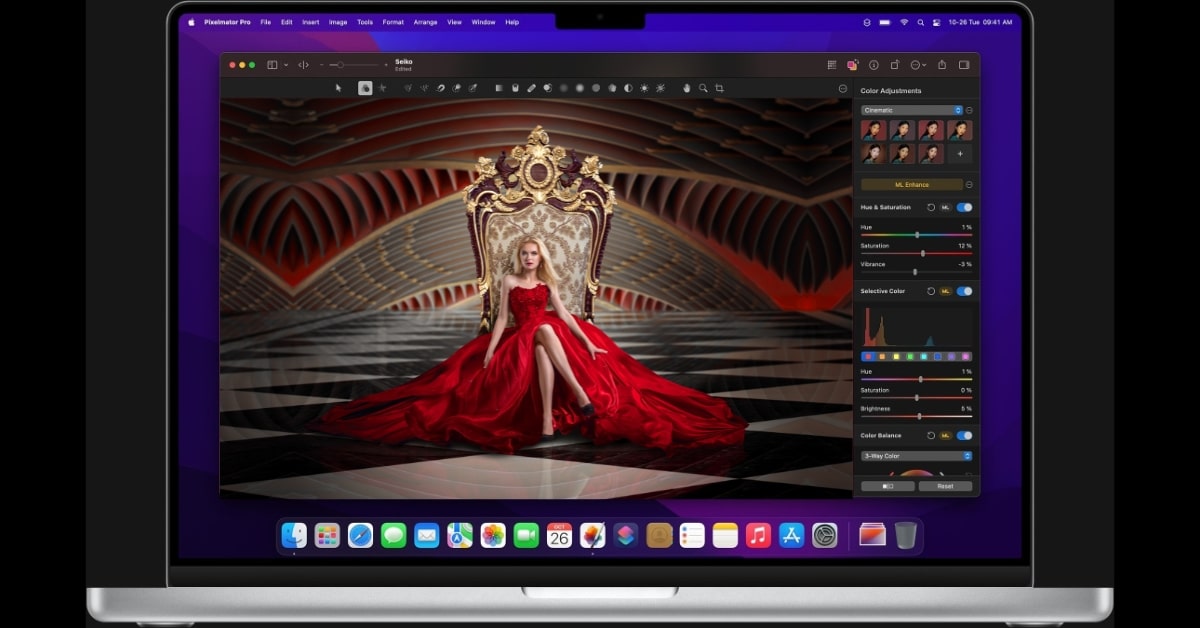The image size is (1200, 628).
Task: Adjust the Brightness slider in Selective Color
Action: [916, 416]
